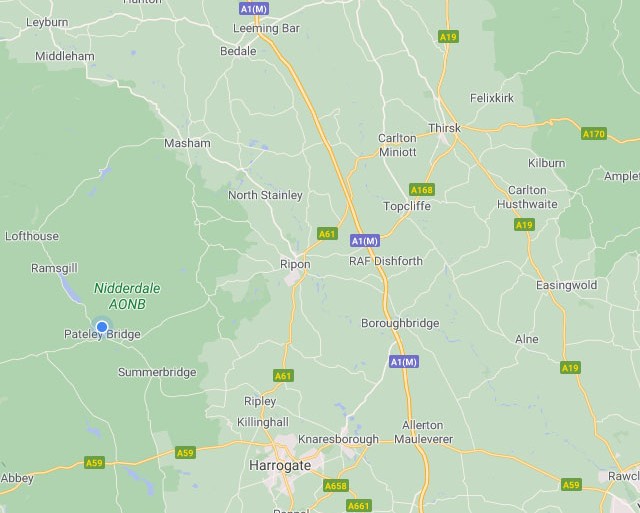640x513 pixels.
Task: Select the A59 badge near Abbey
Action: point(94,463)
